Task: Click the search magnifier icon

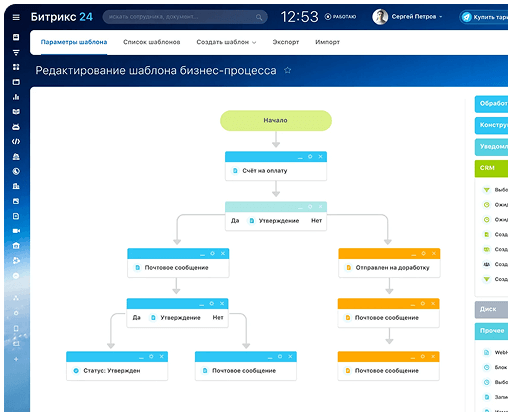Action: (x=259, y=17)
